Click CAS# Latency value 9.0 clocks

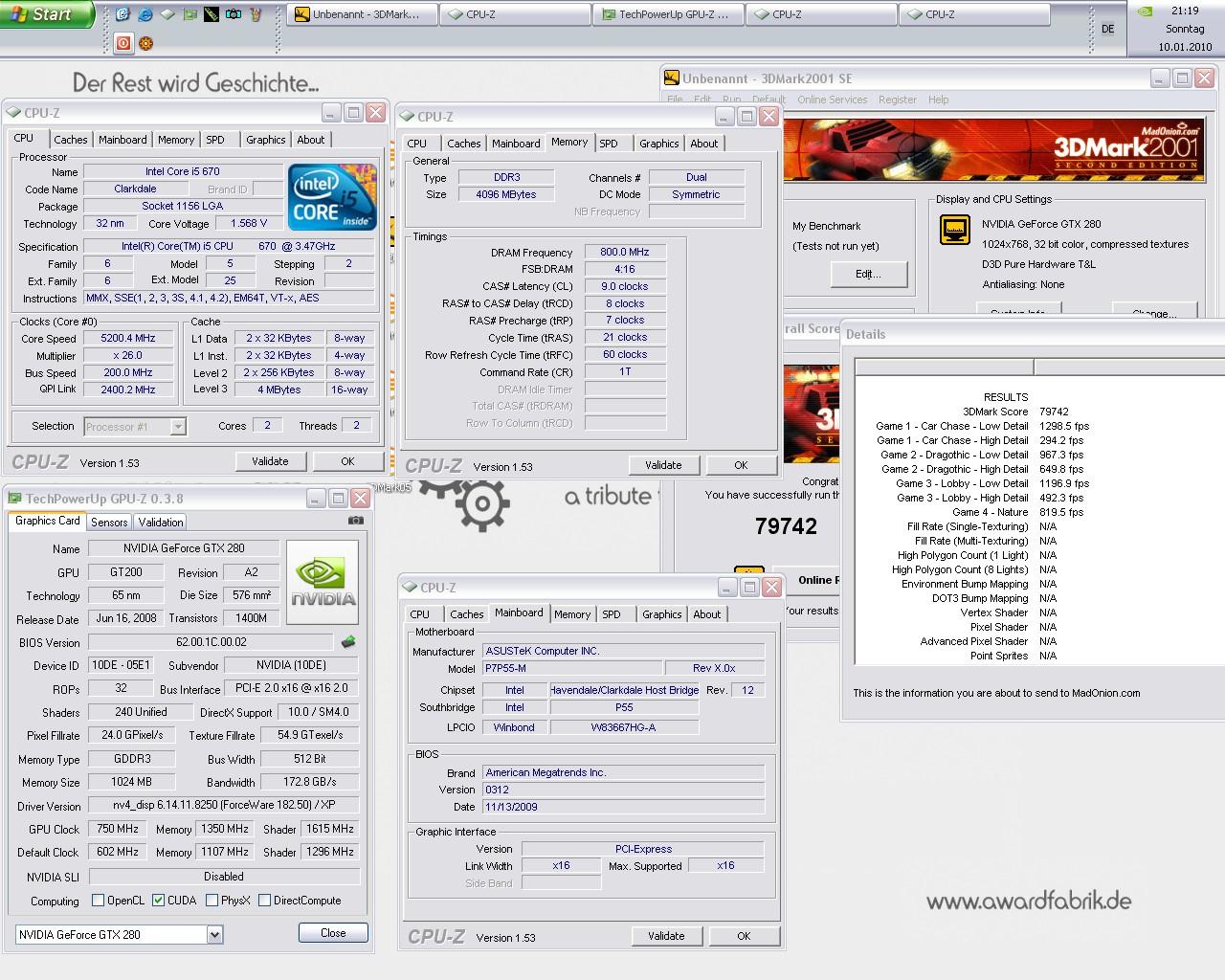624,286
